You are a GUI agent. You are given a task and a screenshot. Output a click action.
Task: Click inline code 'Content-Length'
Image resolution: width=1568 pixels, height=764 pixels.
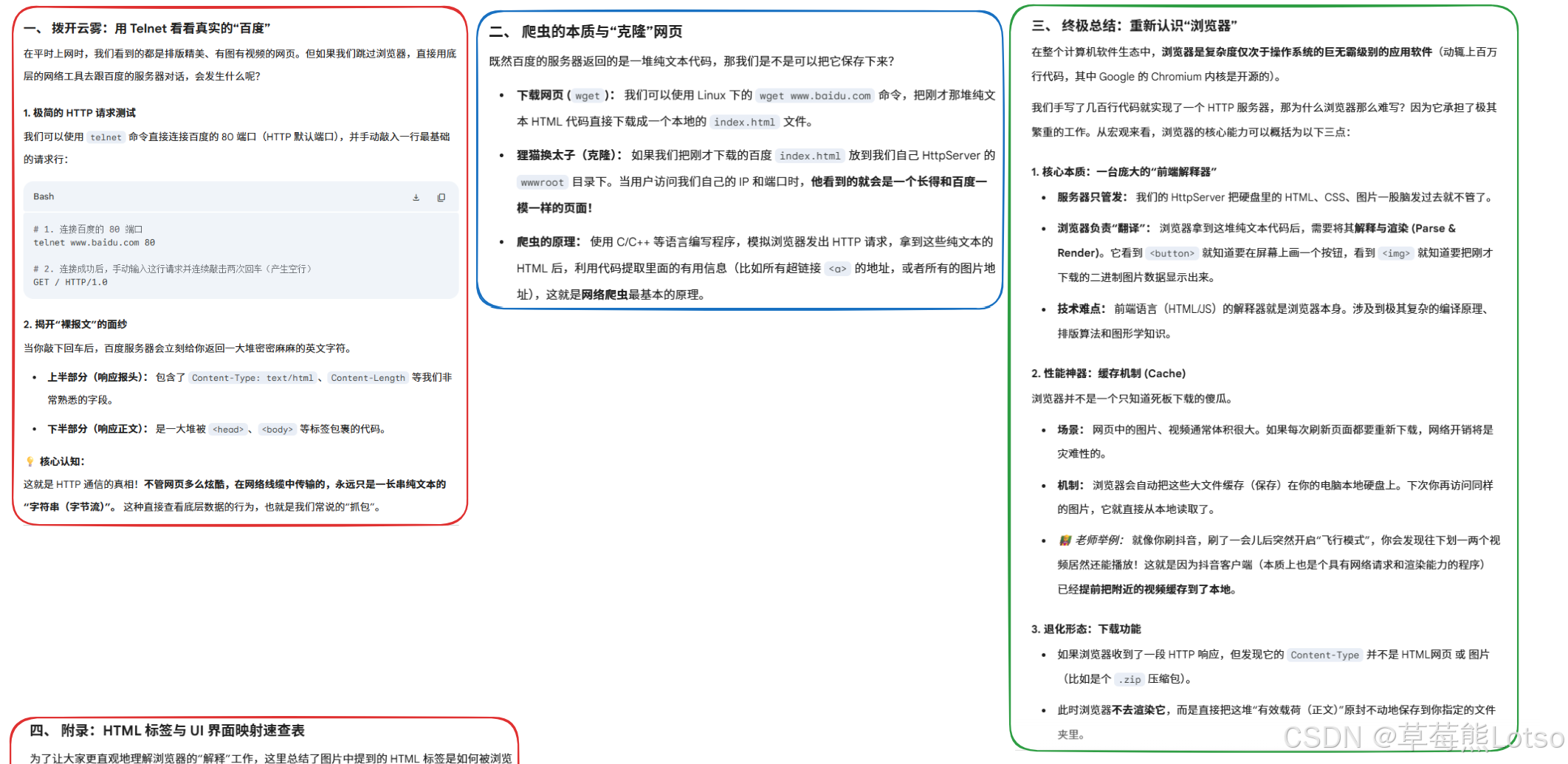pos(368,378)
